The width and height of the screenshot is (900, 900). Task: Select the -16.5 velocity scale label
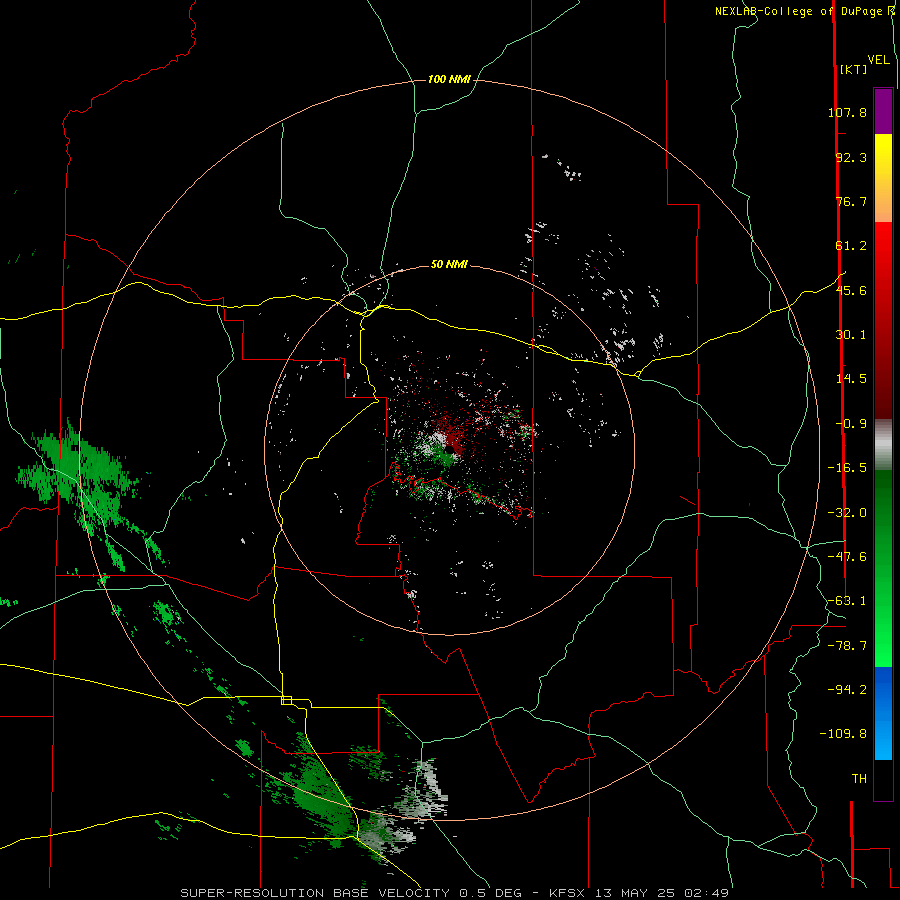click(x=847, y=468)
